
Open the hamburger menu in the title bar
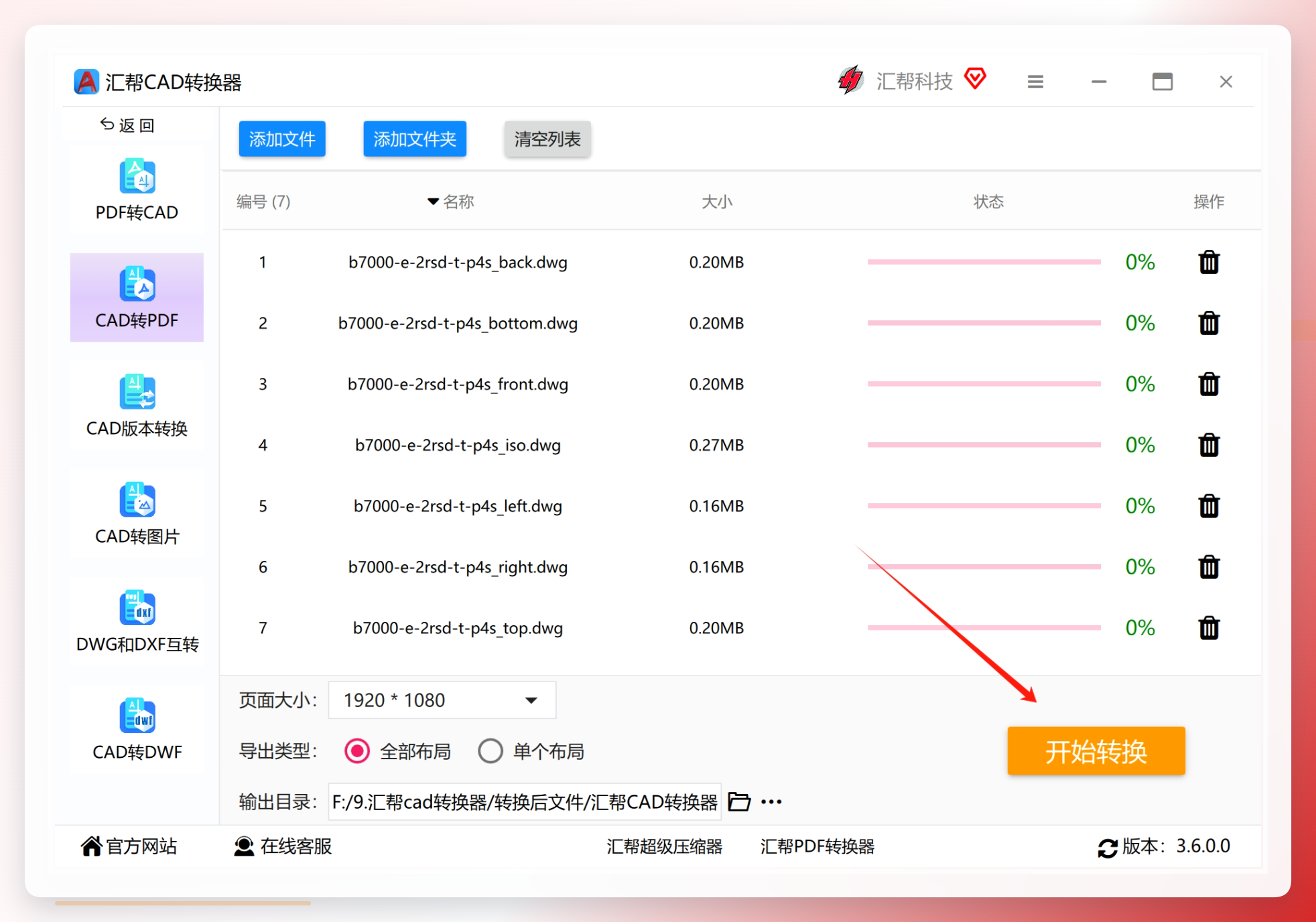click(1035, 82)
